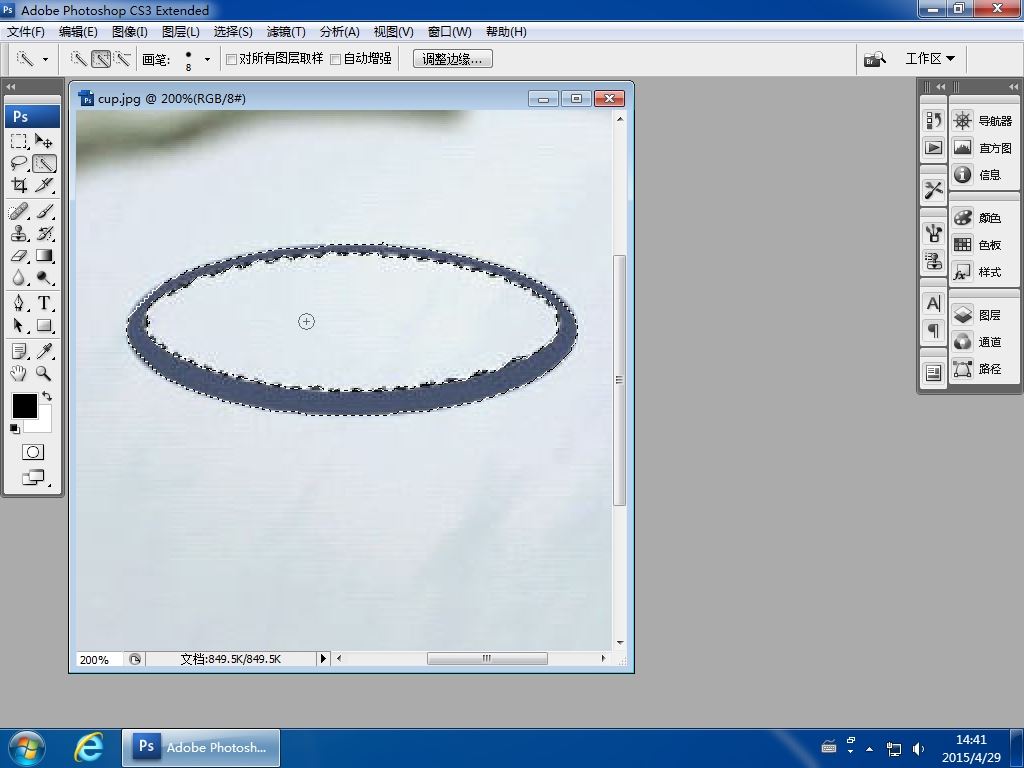Open the Windows Start menu

point(25,748)
